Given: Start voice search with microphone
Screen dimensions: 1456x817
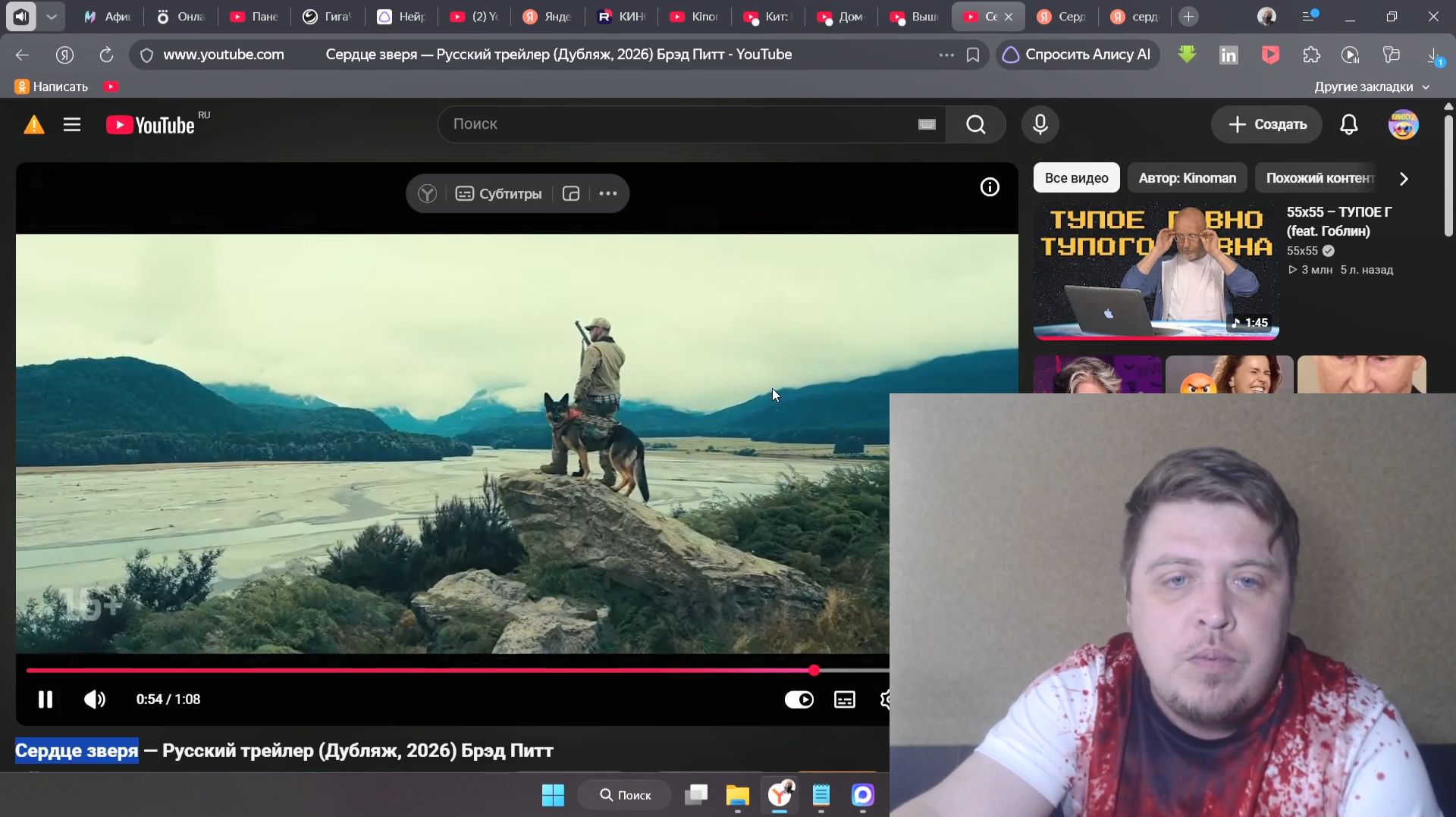Looking at the screenshot, I should tap(1040, 124).
